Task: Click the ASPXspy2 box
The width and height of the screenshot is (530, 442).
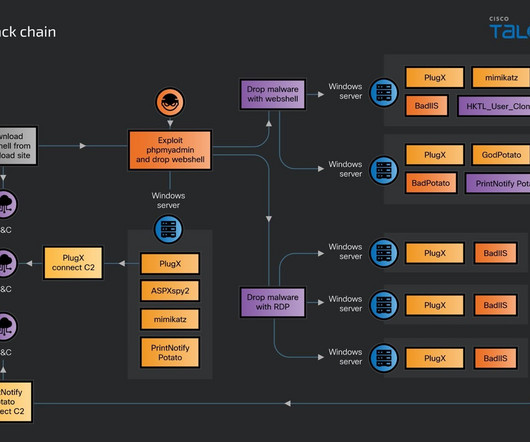Action: [170, 291]
